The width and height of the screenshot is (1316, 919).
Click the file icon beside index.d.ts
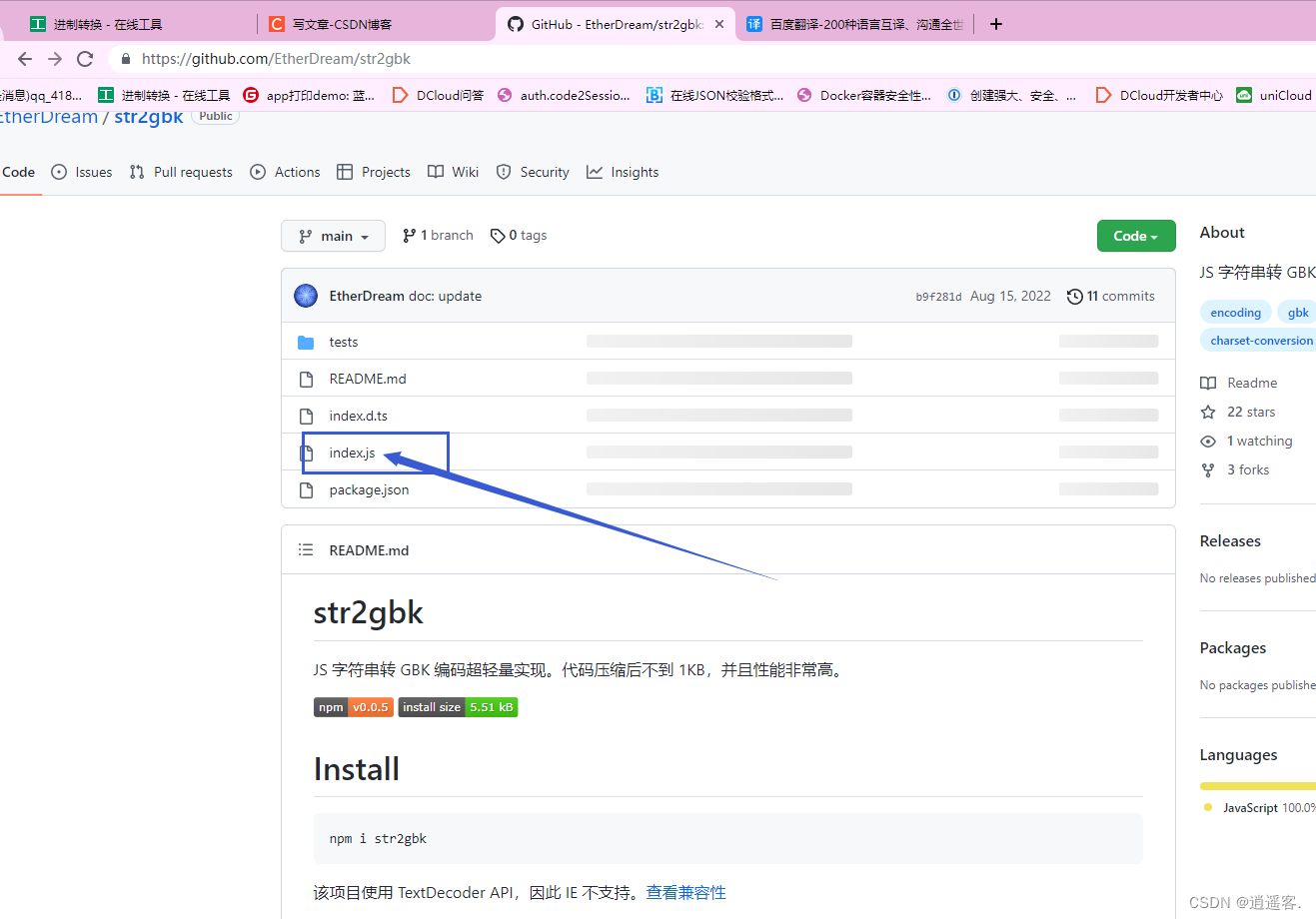click(x=307, y=416)
